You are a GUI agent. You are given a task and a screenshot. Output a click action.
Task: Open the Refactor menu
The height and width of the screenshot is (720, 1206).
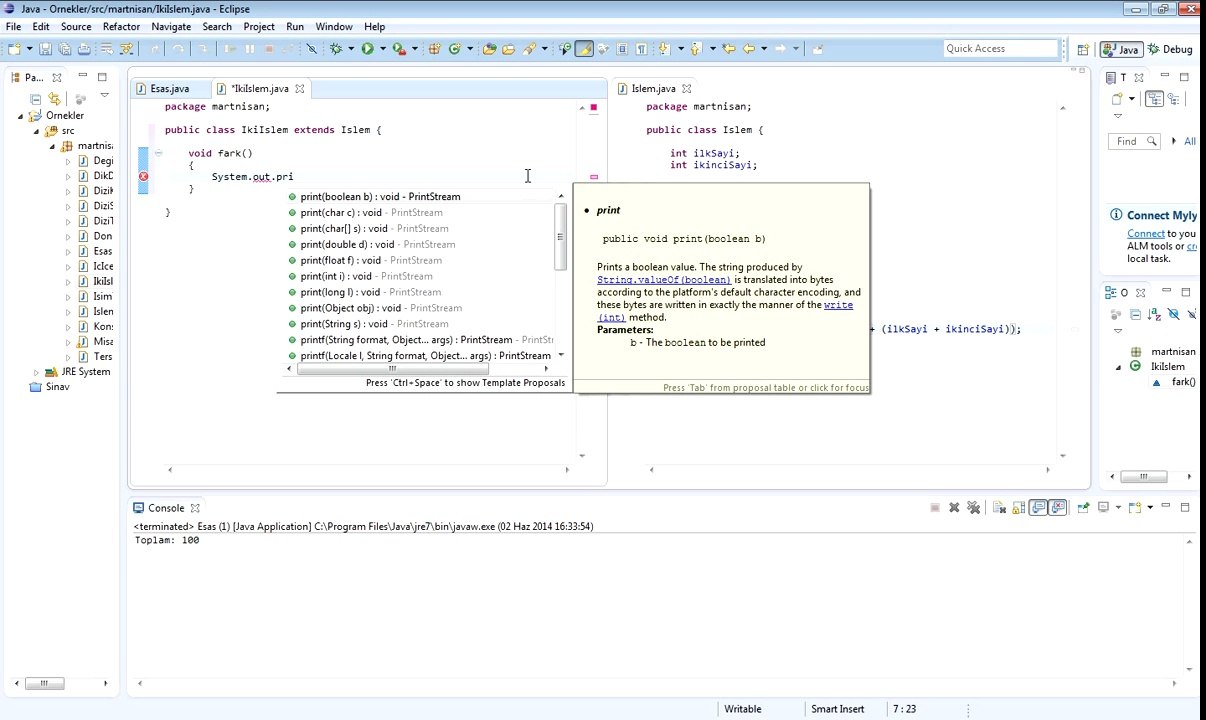pyautogui.click(x=121, y=27)
